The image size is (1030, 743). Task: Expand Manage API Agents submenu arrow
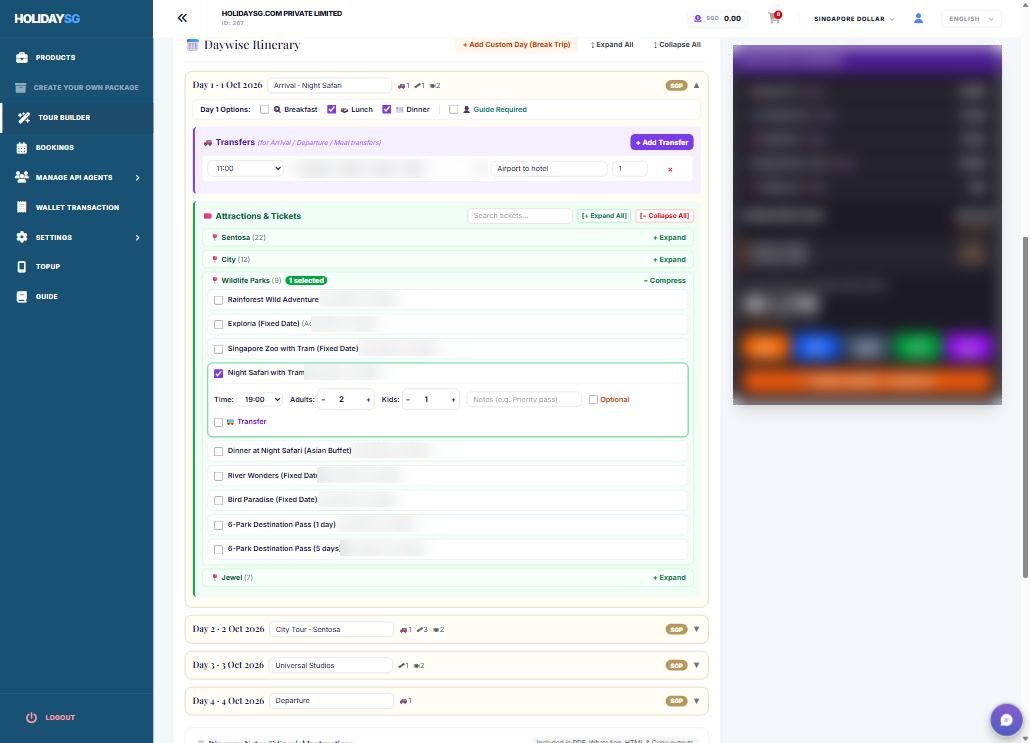point(137,177)
